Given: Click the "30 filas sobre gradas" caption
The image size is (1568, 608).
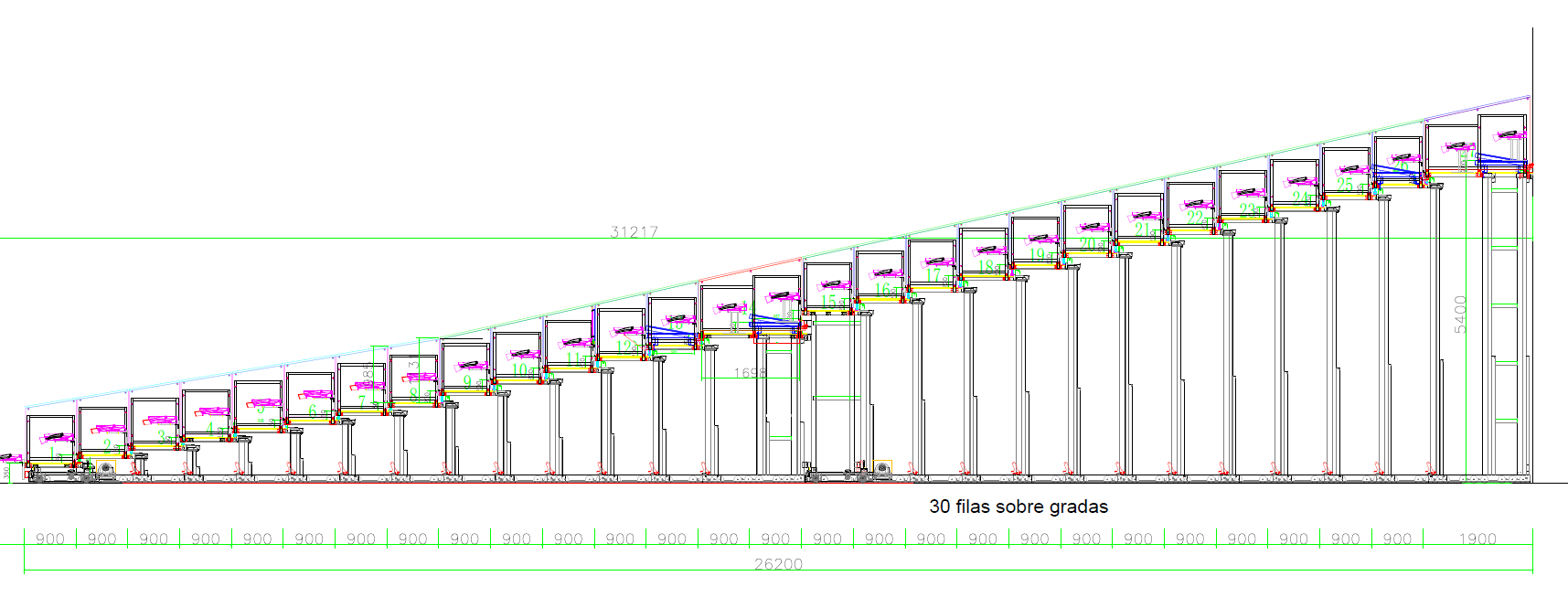Looking at the screenshot, I should pos(1018,507).
